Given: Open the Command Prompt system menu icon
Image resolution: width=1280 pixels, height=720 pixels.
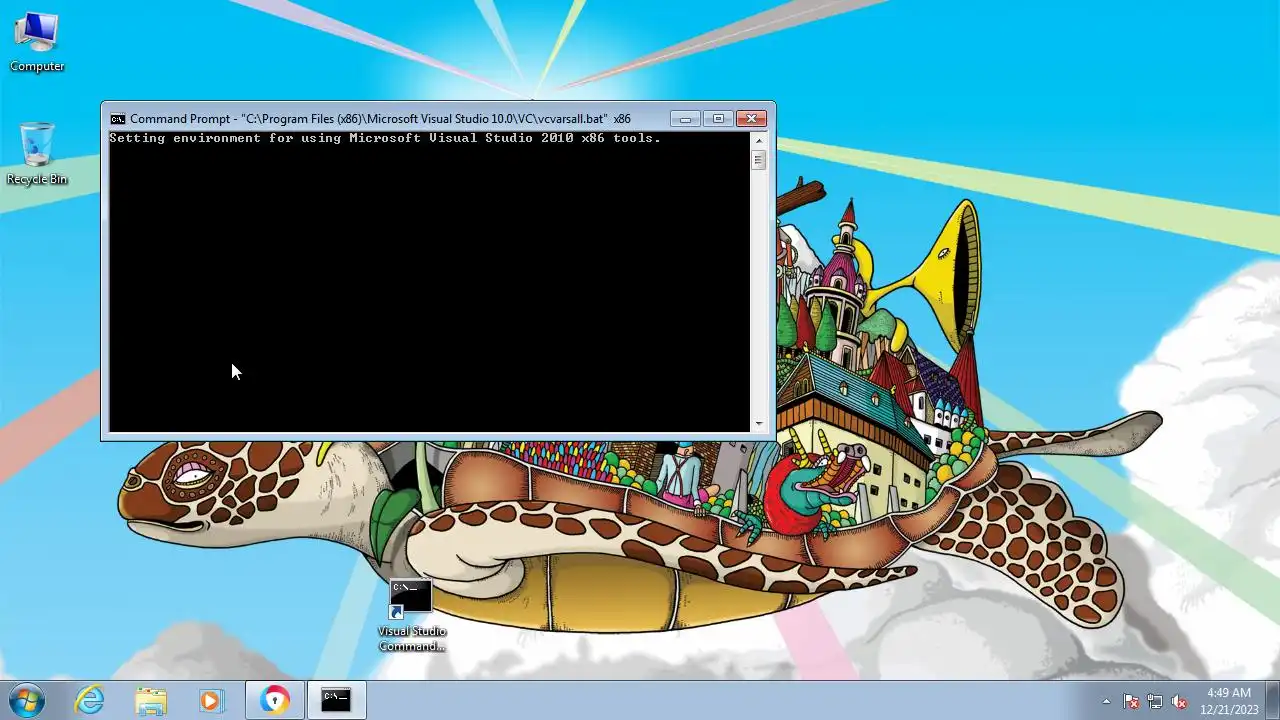Looking at the screenshot, I should click(x=117, y=119).
